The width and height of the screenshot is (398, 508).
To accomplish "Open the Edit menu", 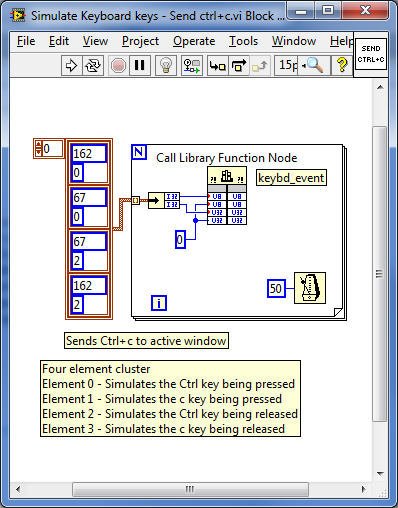I will 59,41.
